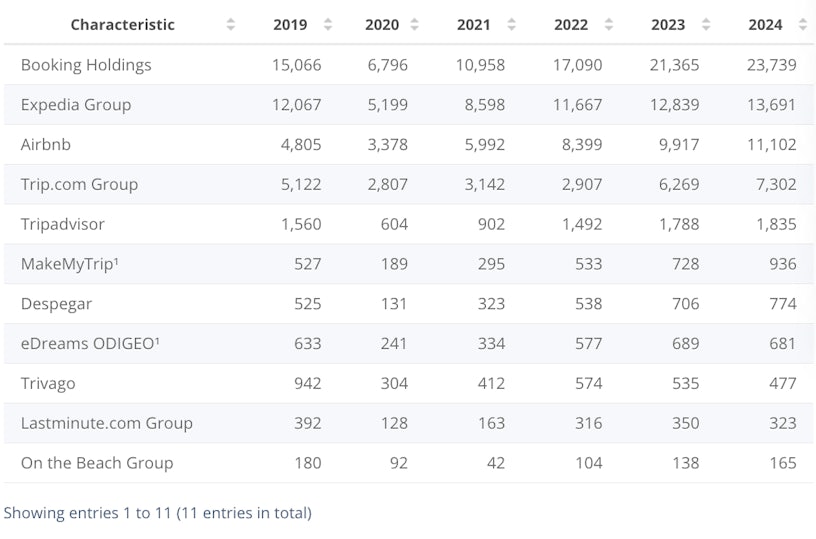
Task: Click Trivago 2024 value 477
Action: pos(783,383)
